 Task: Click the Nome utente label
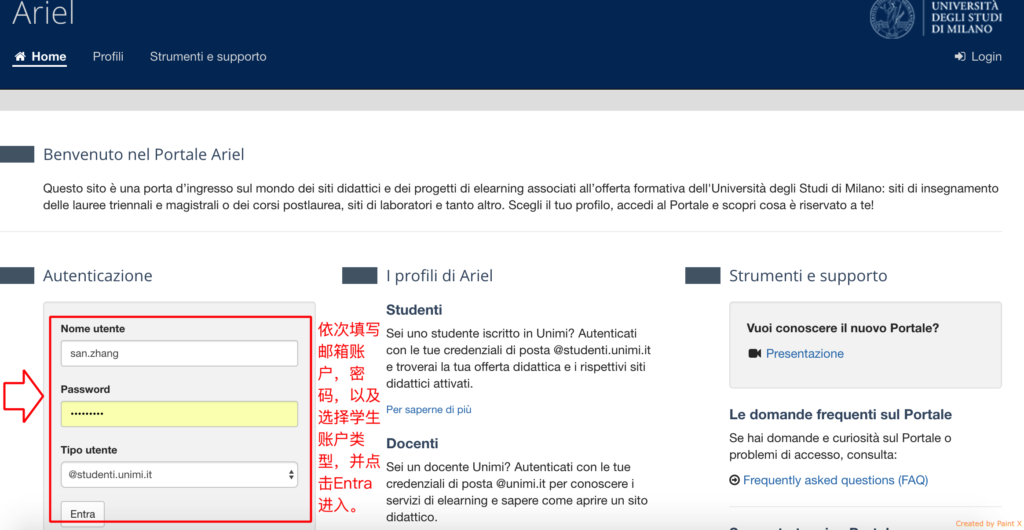(93, 329)
